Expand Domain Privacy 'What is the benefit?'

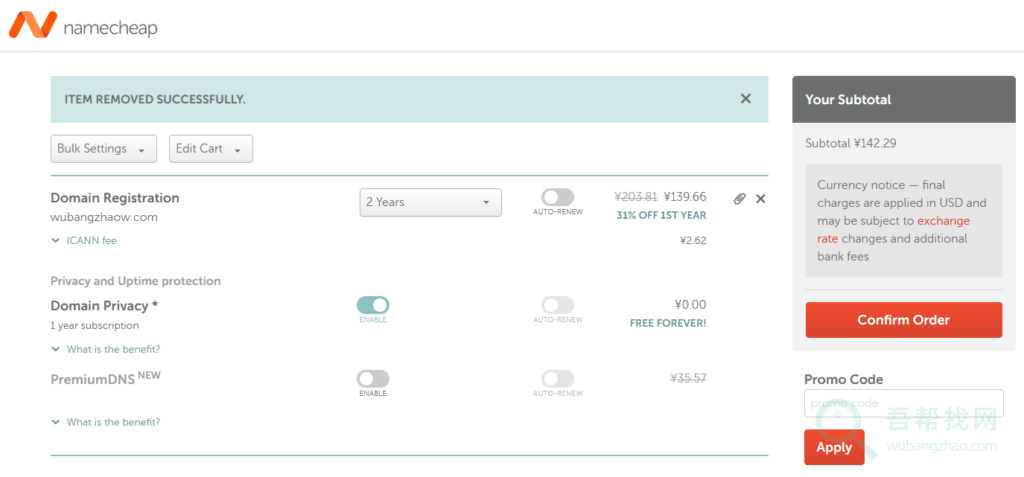coord(106,349)
